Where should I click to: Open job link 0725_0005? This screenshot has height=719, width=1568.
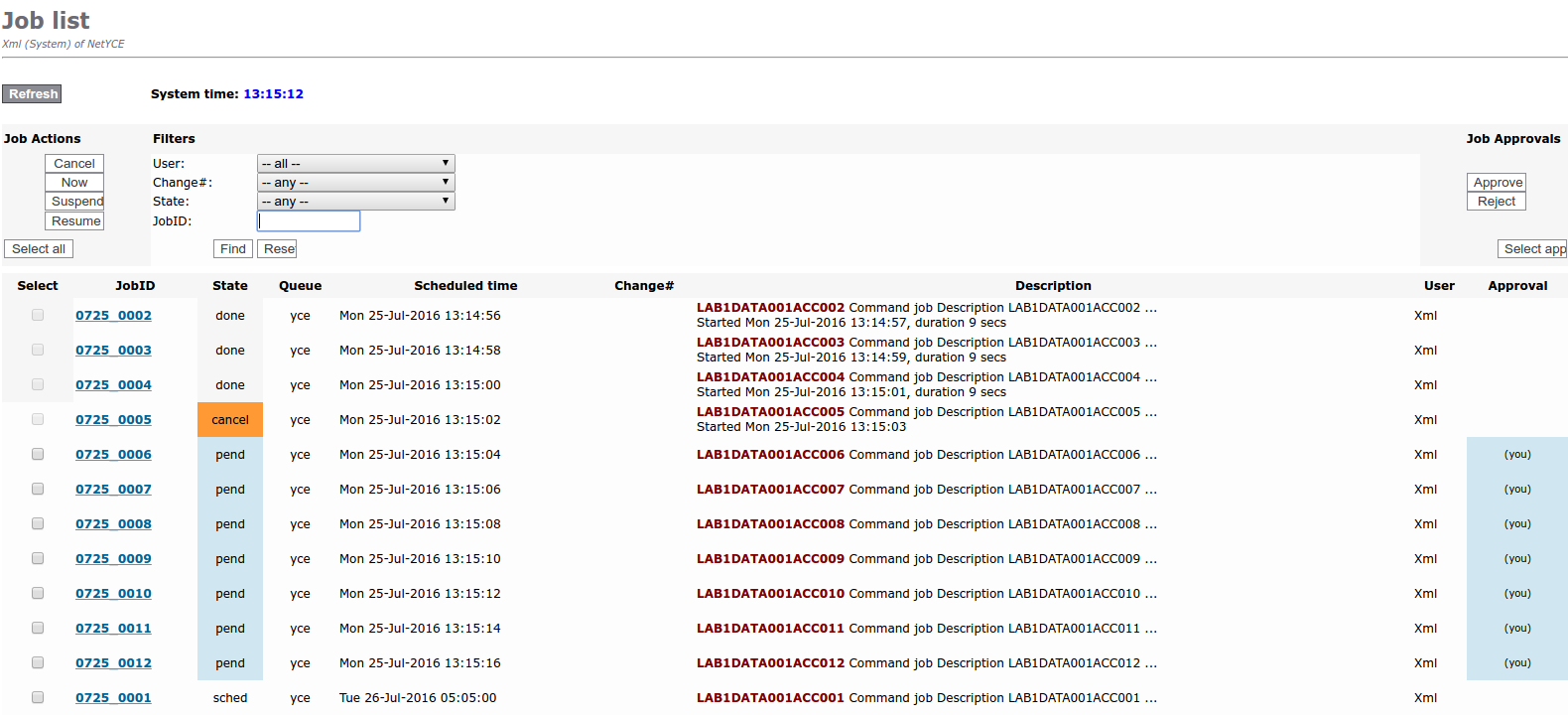point(113,420)
